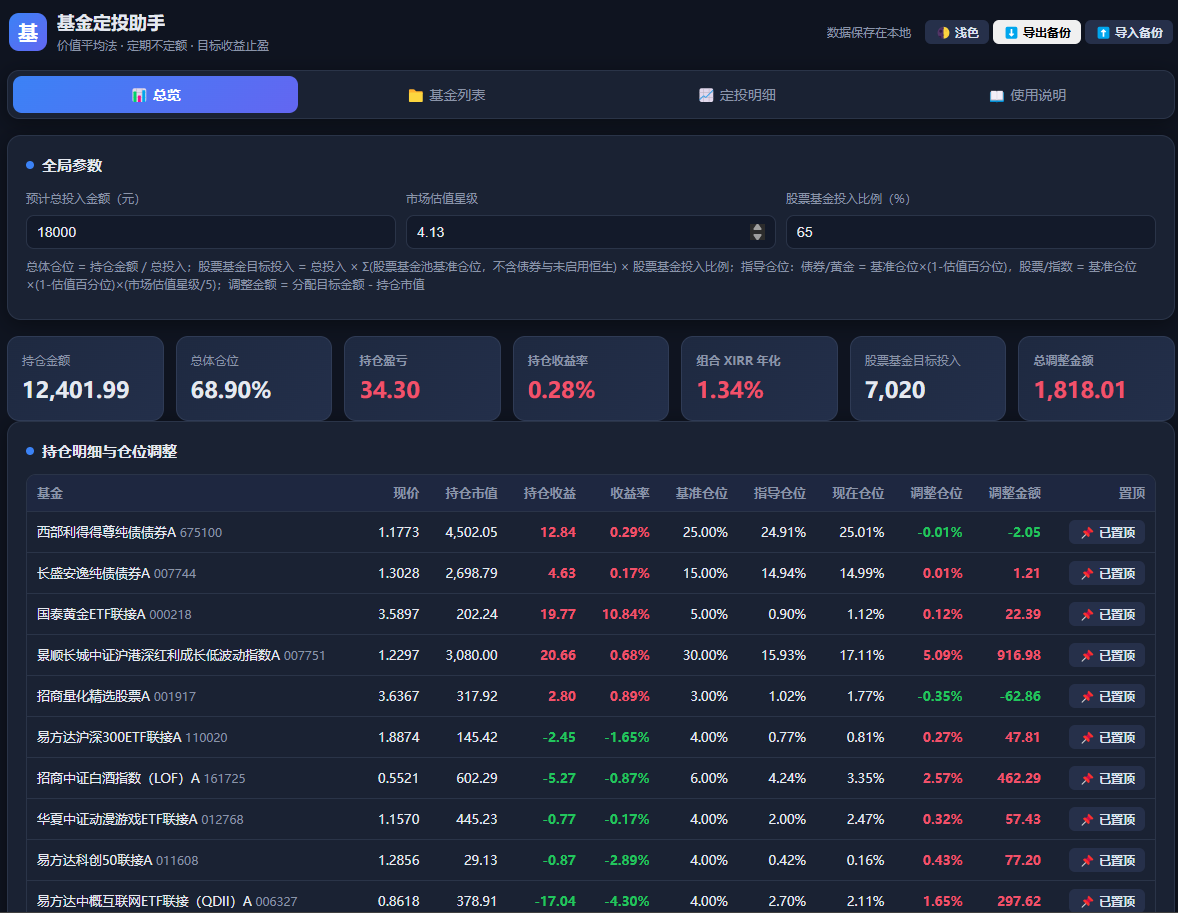Open the 总览 overview tab
The image size is (1178, 913).
[x=156, y=95]
